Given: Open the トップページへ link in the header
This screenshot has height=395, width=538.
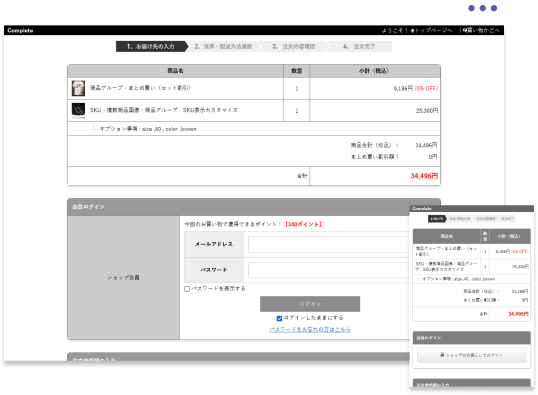Looking at the screenshot, I should tap(431, 31).
